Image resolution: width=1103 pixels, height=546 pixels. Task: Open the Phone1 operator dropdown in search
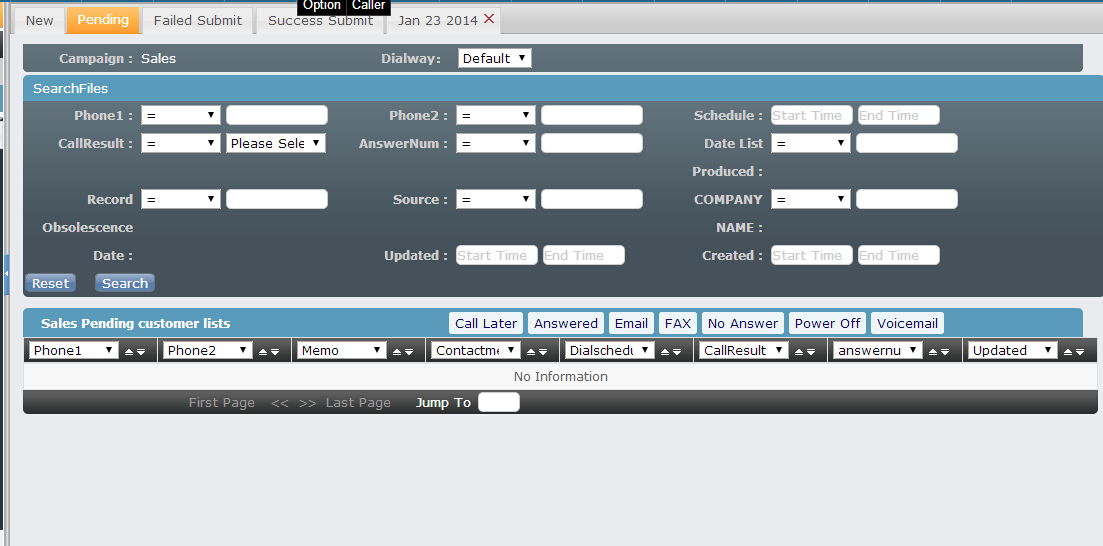[180, 115]
